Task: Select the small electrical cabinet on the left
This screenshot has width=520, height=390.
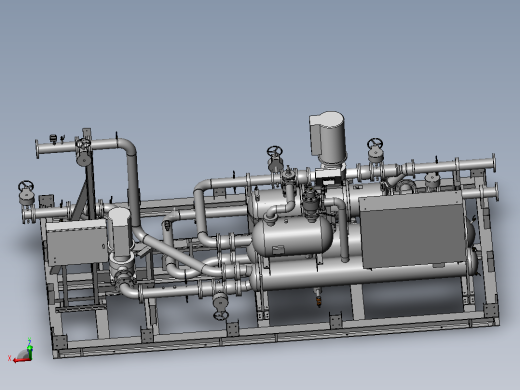Action: [77, 242]
